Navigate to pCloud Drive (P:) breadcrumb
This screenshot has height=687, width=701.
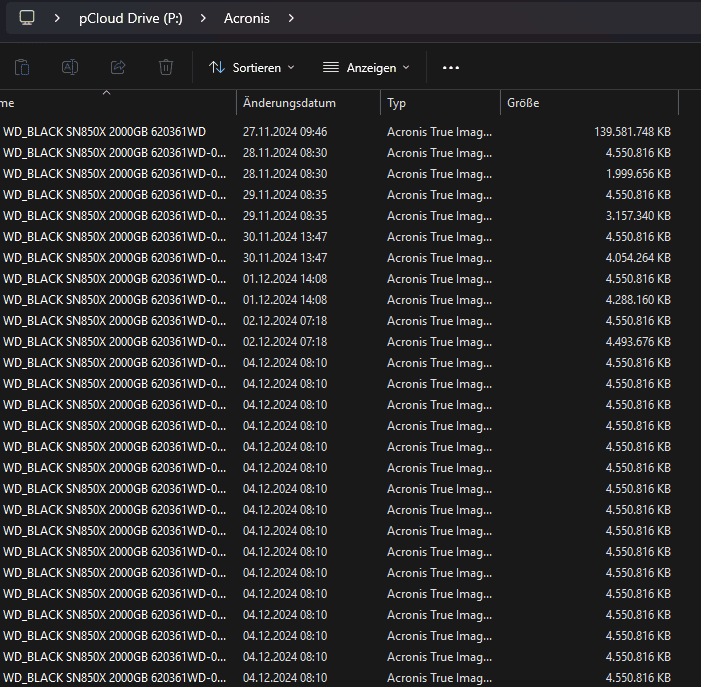pyautogui.click(x=131, y=18)
